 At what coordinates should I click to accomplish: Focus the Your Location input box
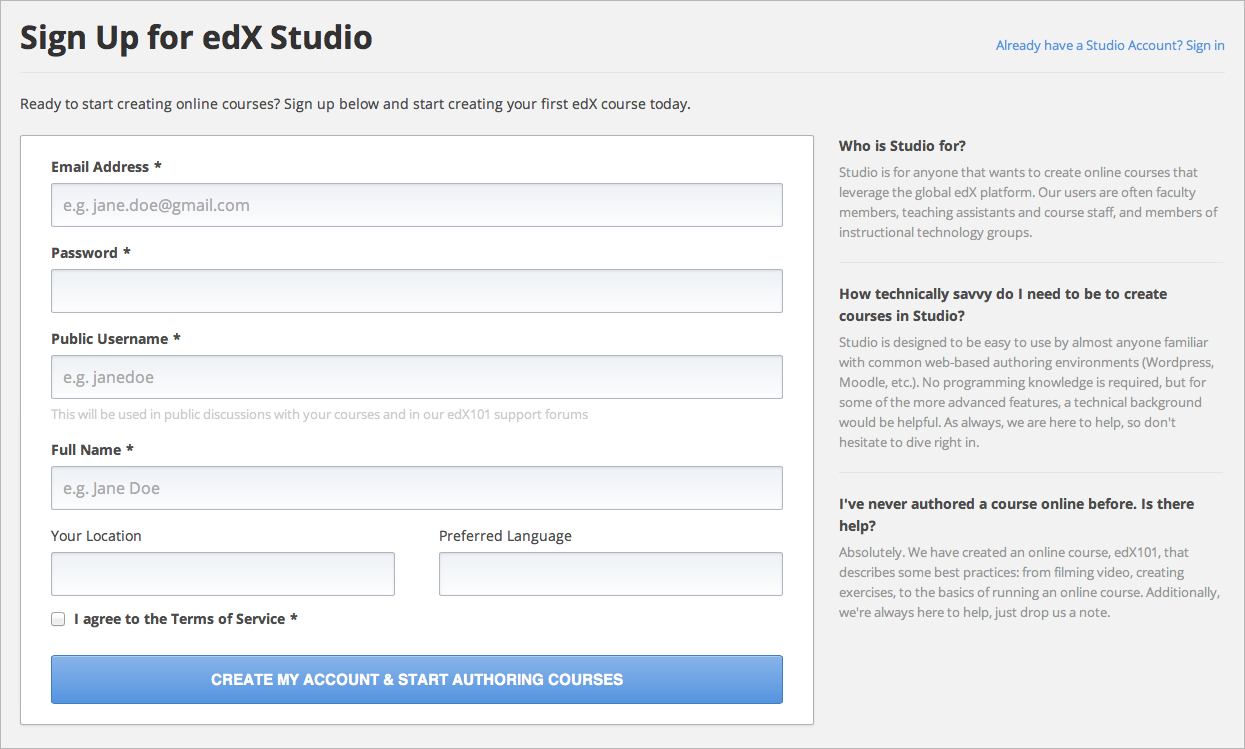222,574
